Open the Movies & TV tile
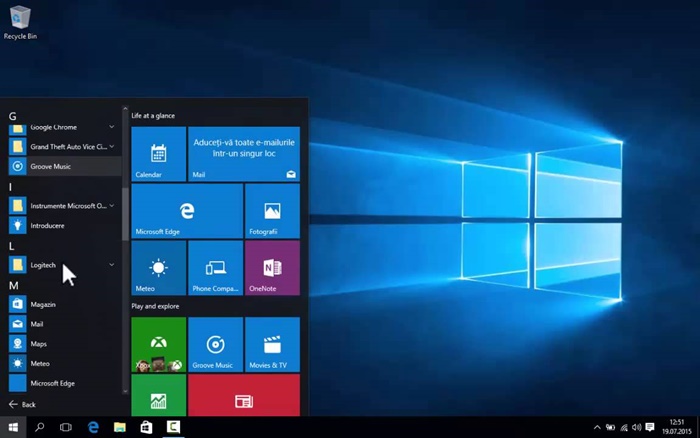 coord(272,345)
